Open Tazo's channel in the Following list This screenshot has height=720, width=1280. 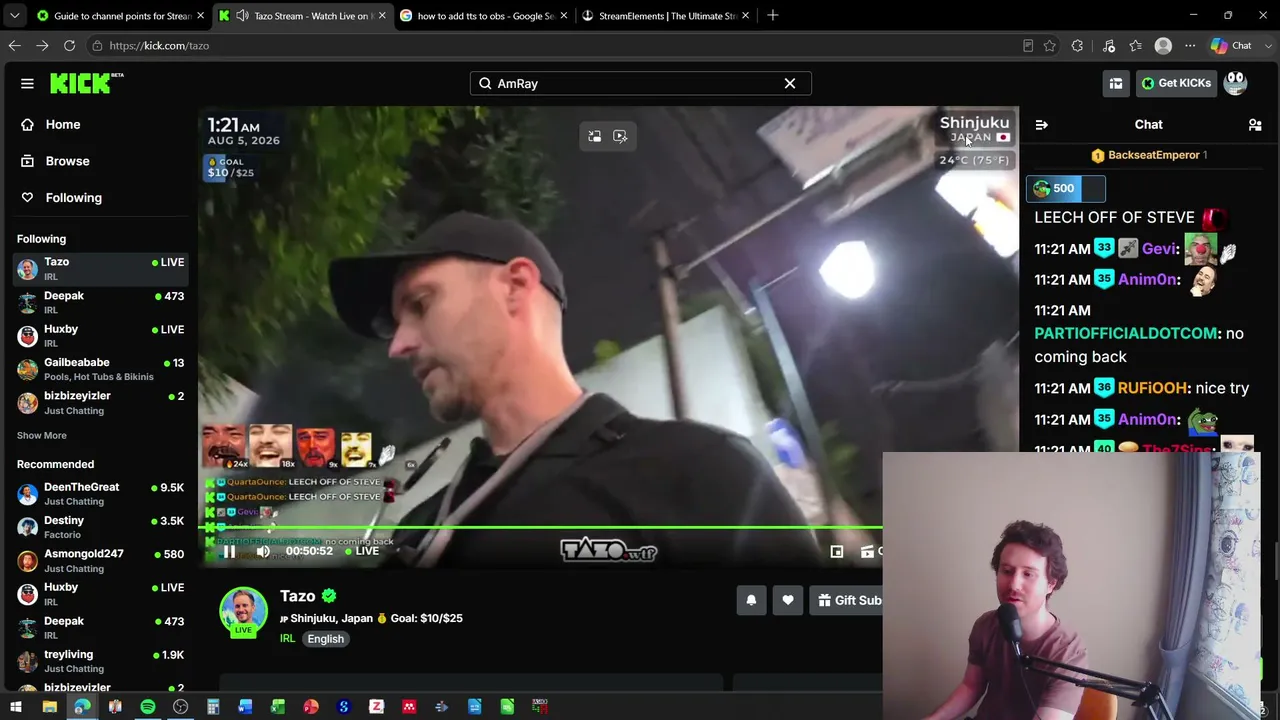click(x=100, y=268)
